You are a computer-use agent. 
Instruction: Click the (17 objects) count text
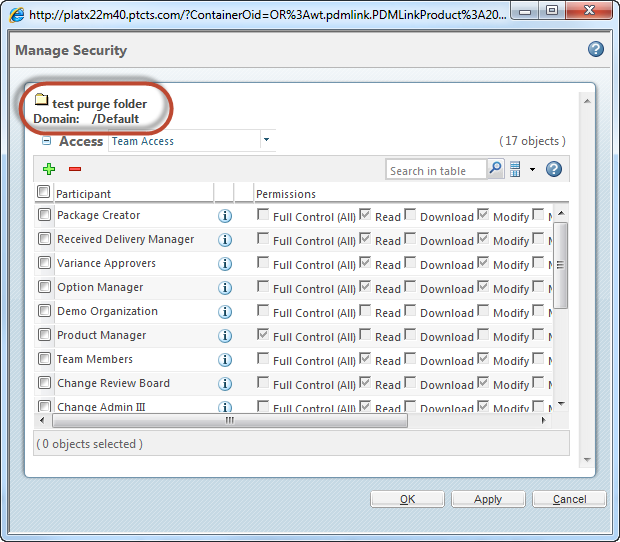click(x=532, y=141)
